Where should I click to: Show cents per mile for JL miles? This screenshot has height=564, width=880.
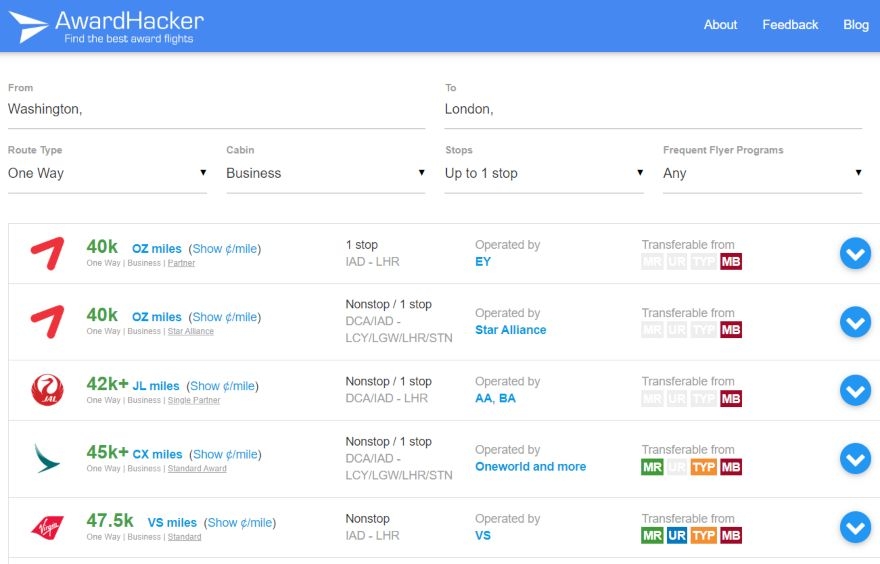point(222,386)
